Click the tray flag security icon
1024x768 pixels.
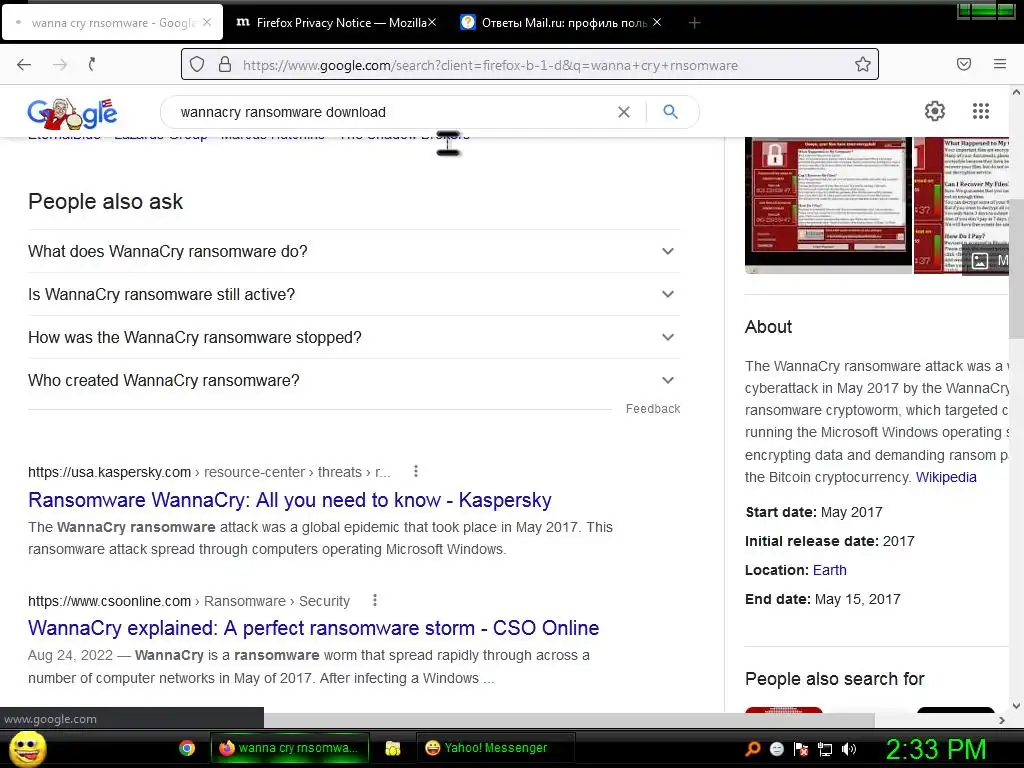tap(801, 749)
